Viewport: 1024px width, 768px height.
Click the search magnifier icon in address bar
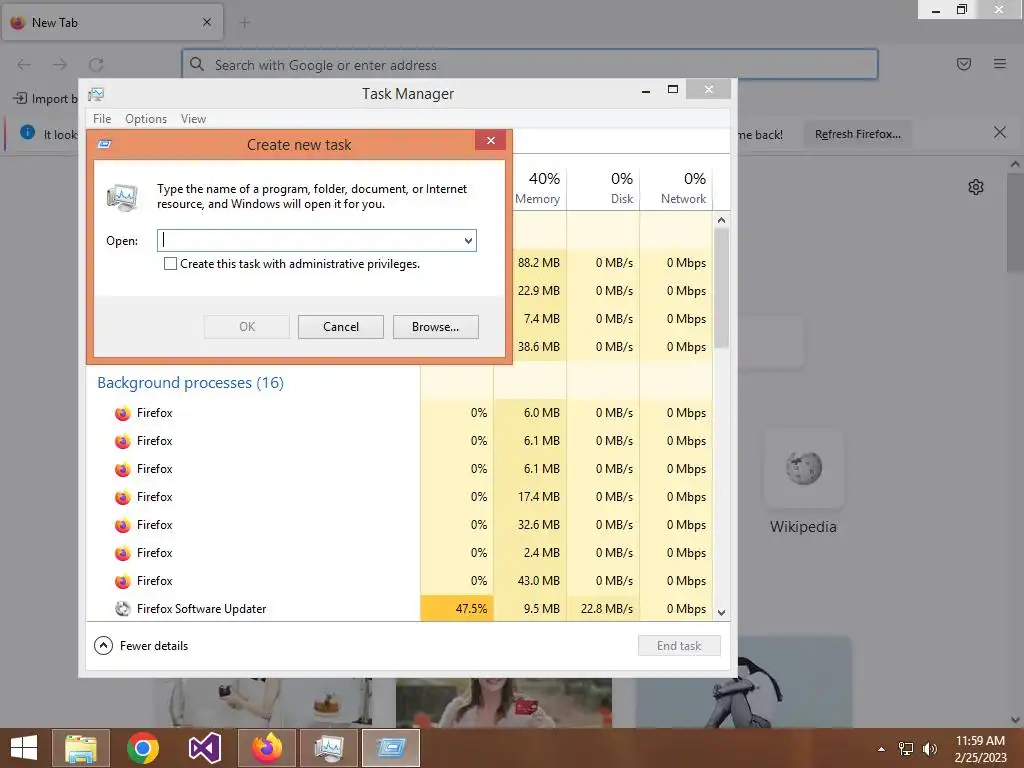[x=197, y=64]
